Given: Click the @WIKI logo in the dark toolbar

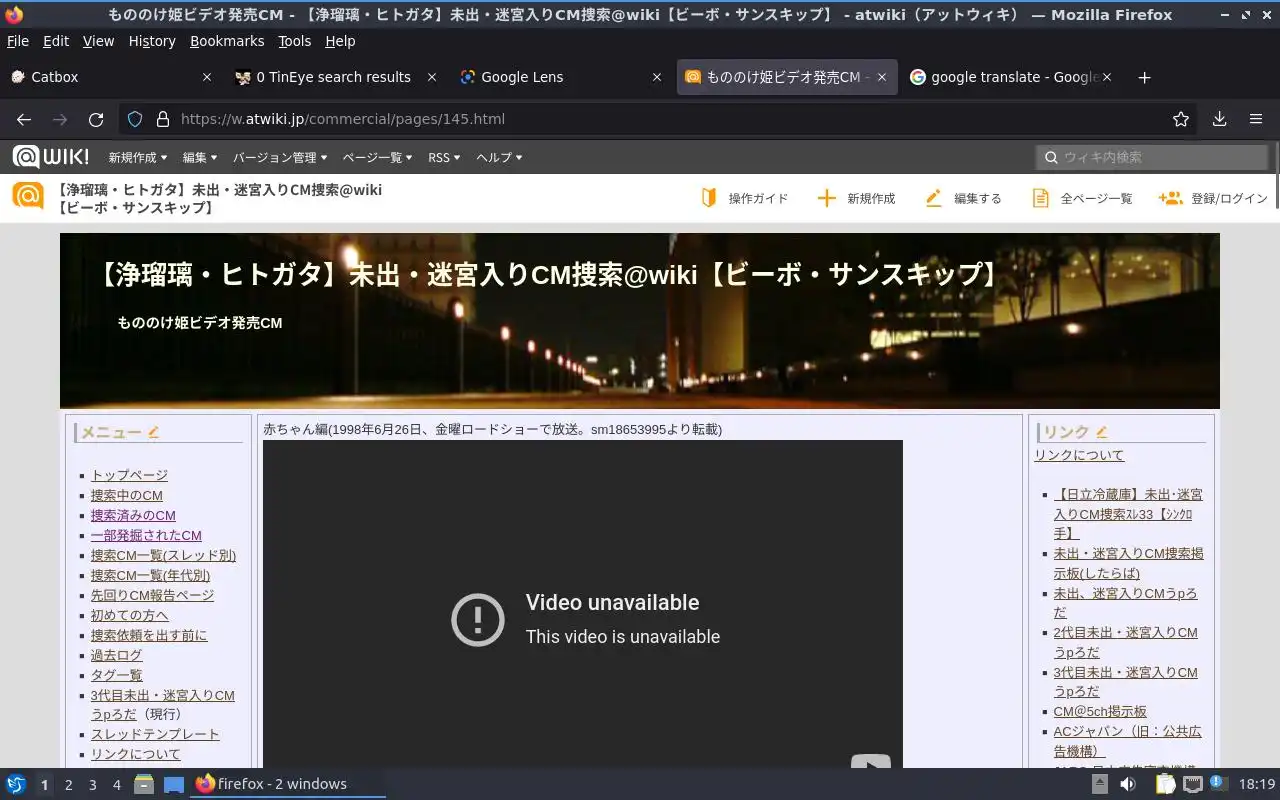Looking at the screenshot, I should coord(50,157).
